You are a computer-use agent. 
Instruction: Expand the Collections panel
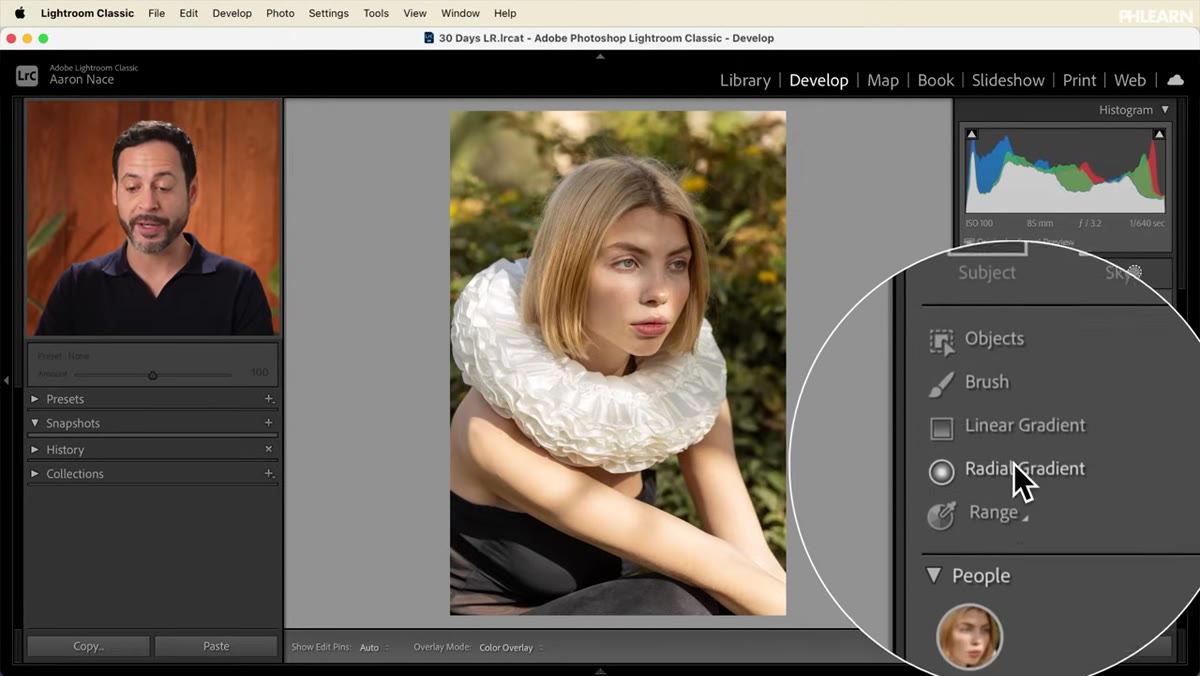35,474
